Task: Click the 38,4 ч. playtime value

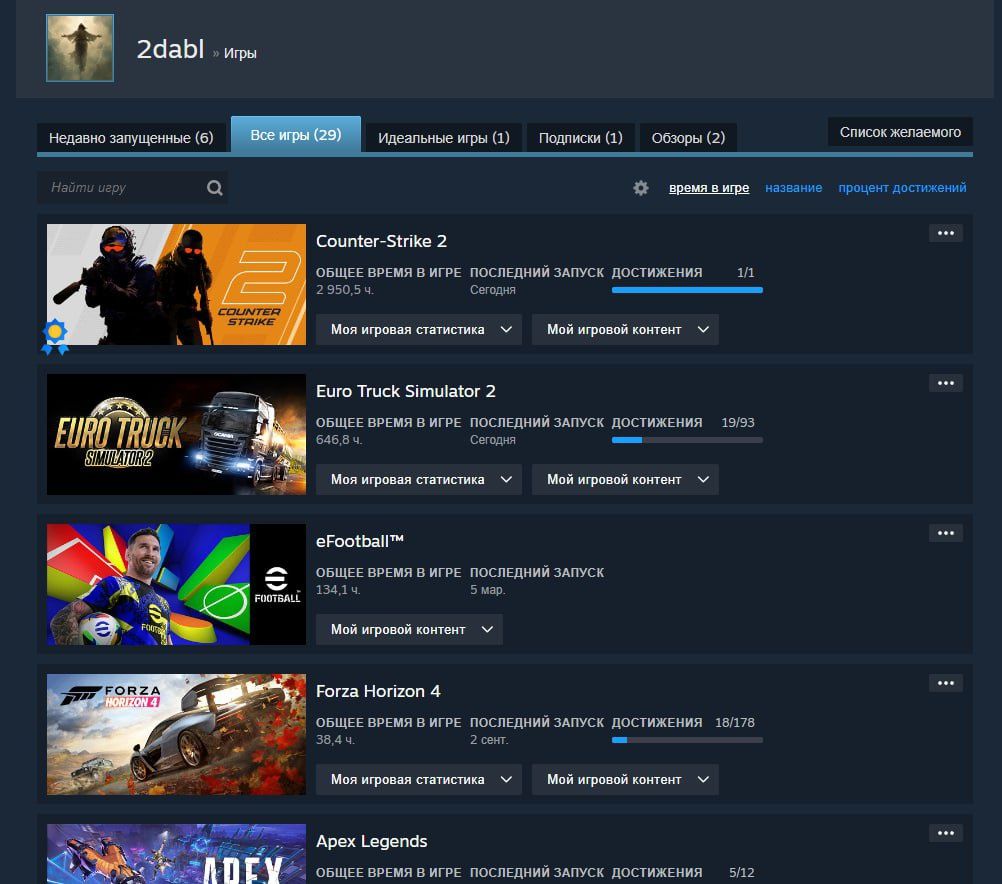Action: pyautogui.click(x=335, y=740)
